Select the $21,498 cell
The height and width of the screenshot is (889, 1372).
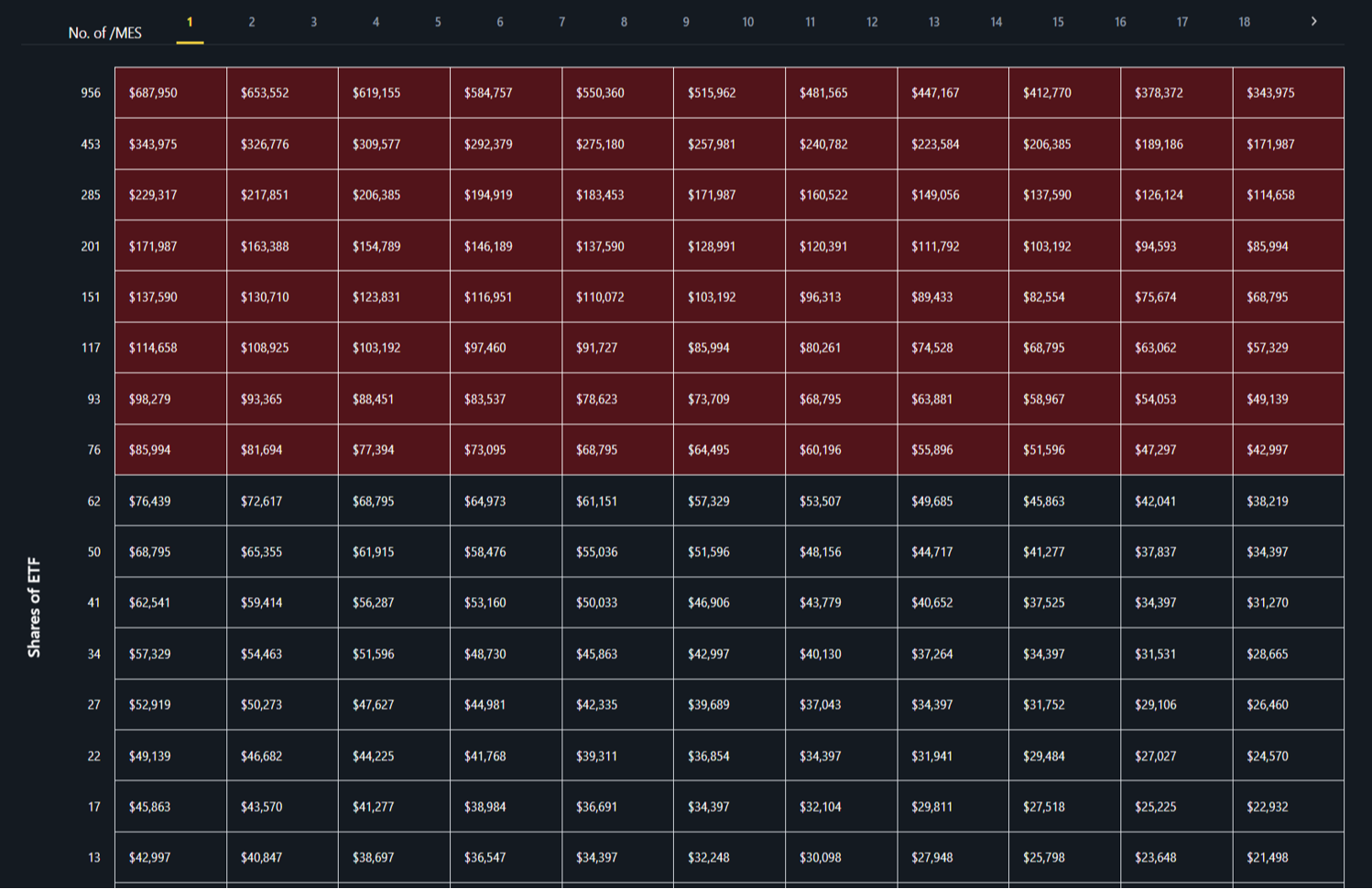click(1288, 858)
